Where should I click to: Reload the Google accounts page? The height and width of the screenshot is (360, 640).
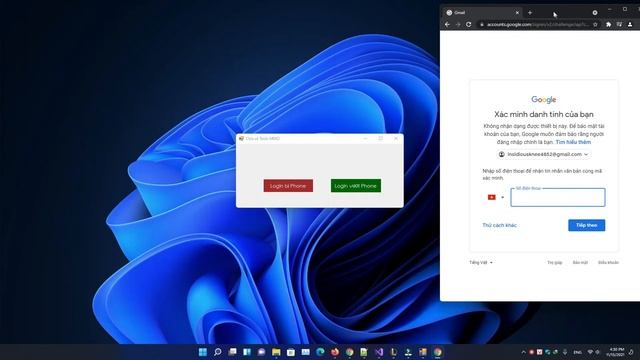pyautogui.click(x=469, y=24)
